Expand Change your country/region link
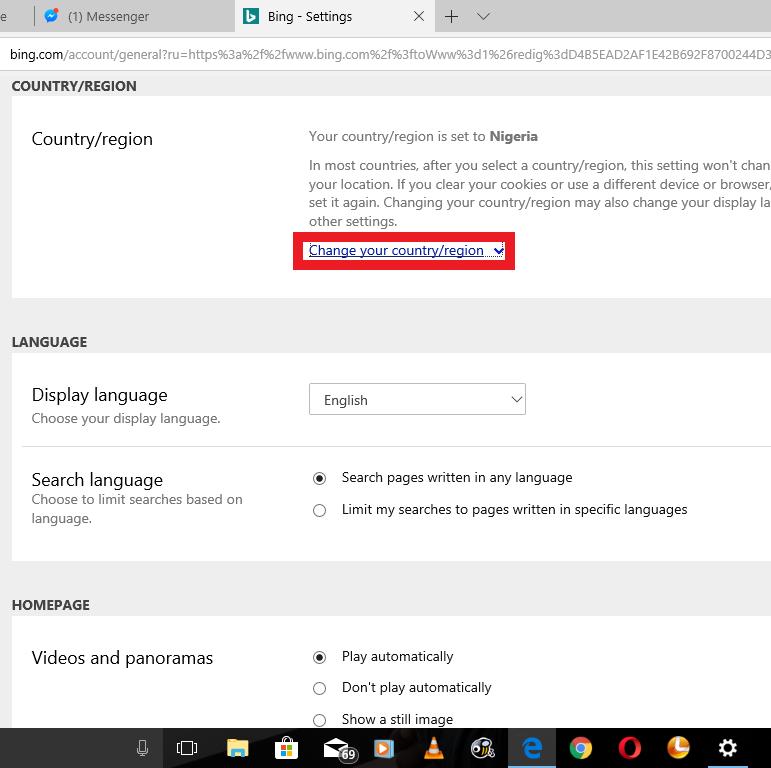This screenshot has width=771, height=768. click(x=406, y=251)
